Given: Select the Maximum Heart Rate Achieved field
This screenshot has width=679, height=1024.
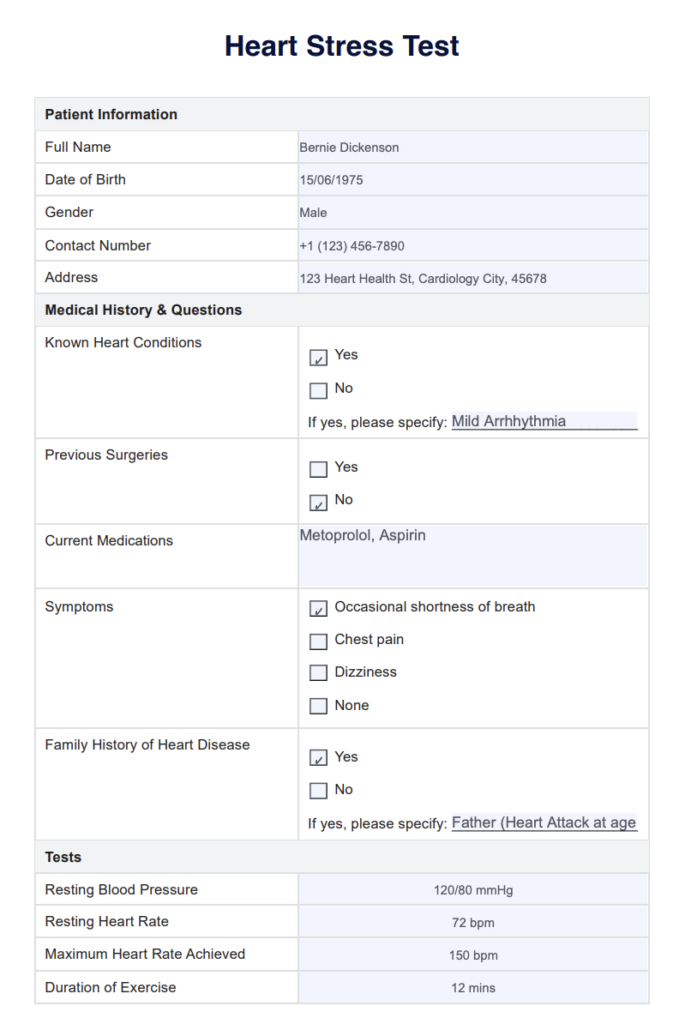Looking at the screenshot, I should click(x=473, y=955).
